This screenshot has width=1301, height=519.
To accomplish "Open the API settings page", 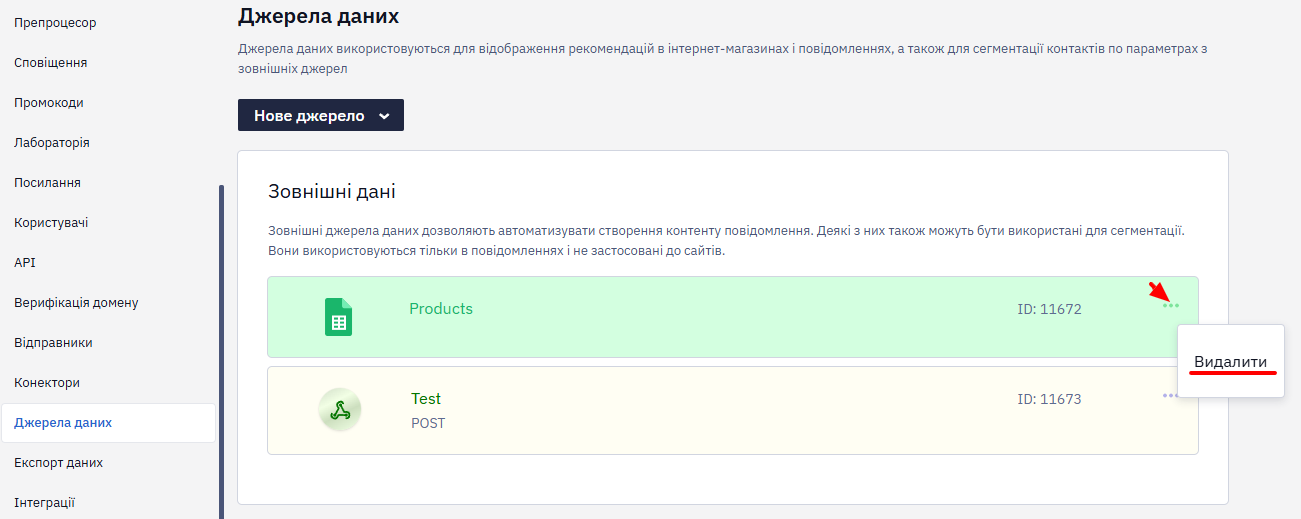I will 25,262.
